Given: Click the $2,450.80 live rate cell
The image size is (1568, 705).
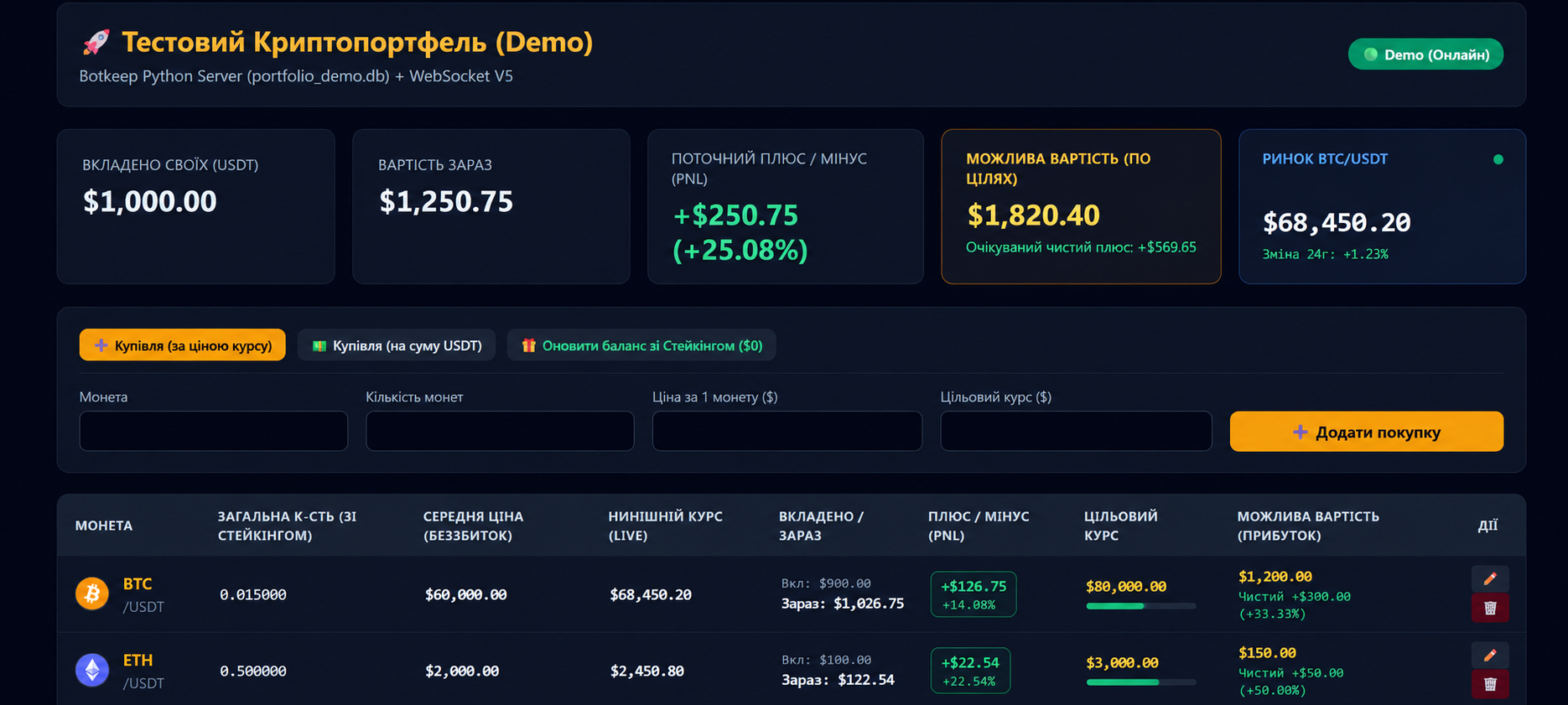Looking at the screenshot, I should (x=647, y=671).
